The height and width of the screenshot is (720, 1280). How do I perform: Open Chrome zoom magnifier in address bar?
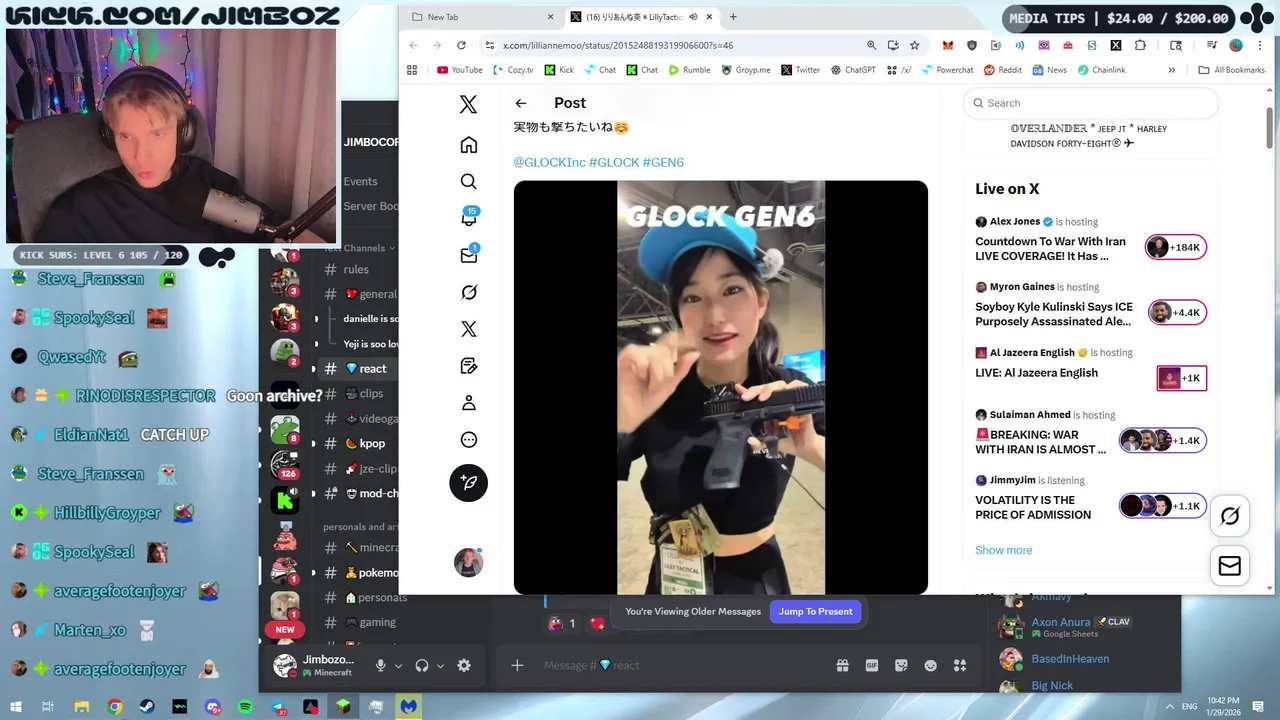point(871,45)
